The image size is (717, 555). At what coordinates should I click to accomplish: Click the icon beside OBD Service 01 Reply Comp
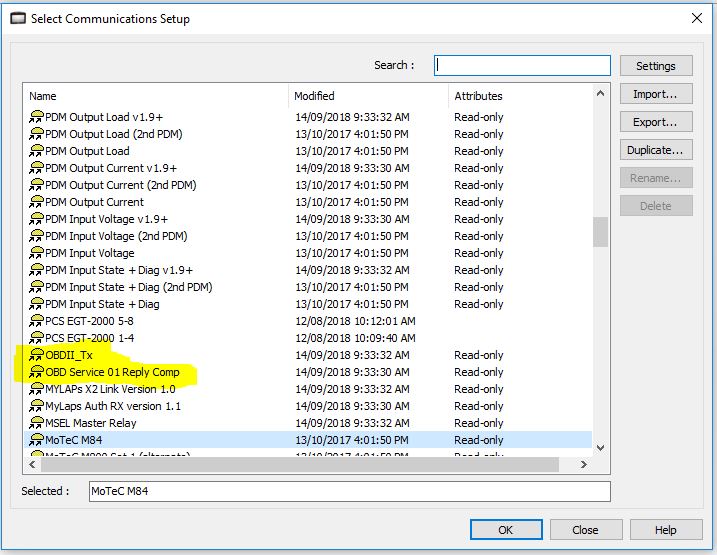point(37,372)
